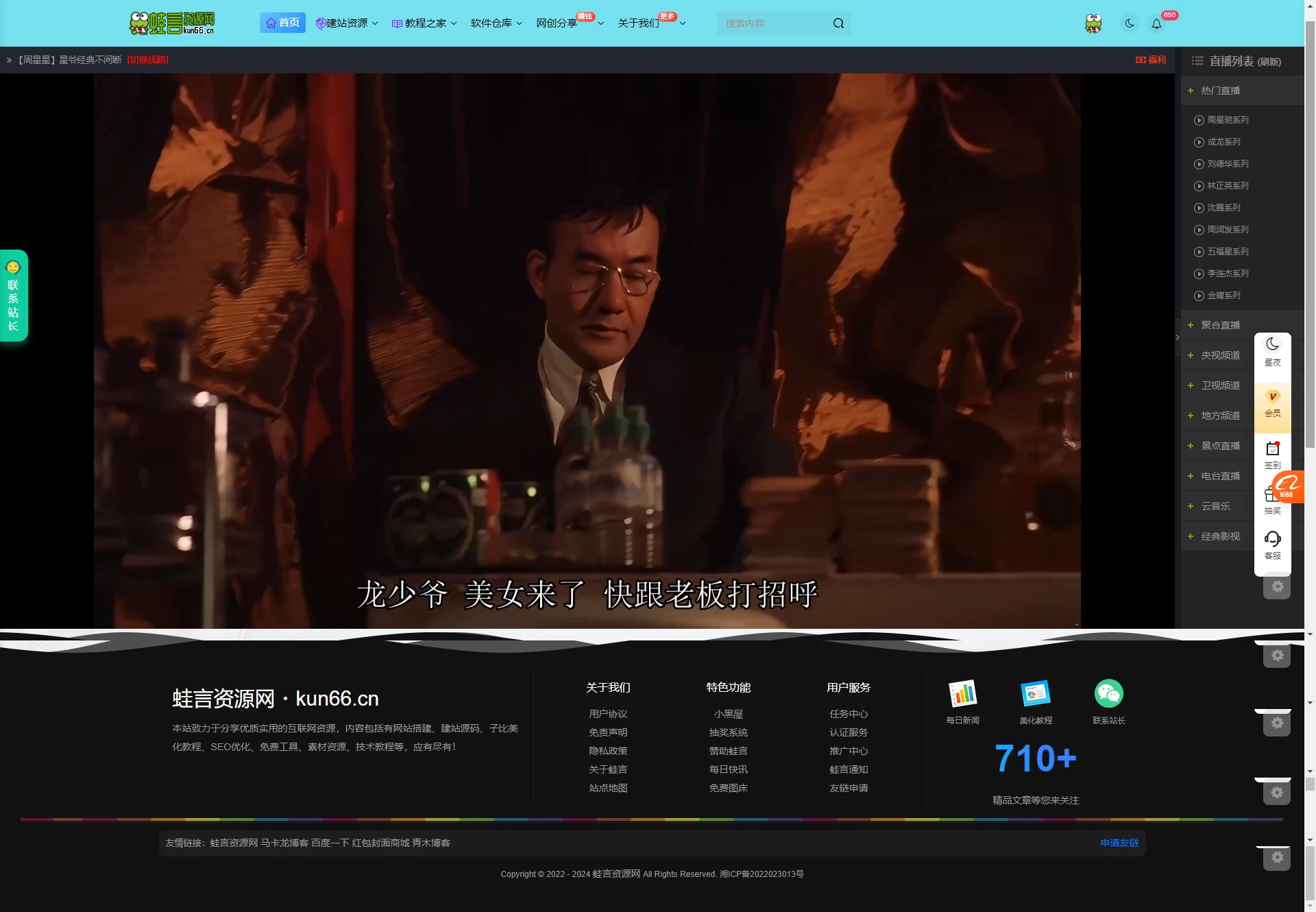Open 红包封面商城 friend link
The width and height of the screenshot is (1316, 912).
click(380, 843)
